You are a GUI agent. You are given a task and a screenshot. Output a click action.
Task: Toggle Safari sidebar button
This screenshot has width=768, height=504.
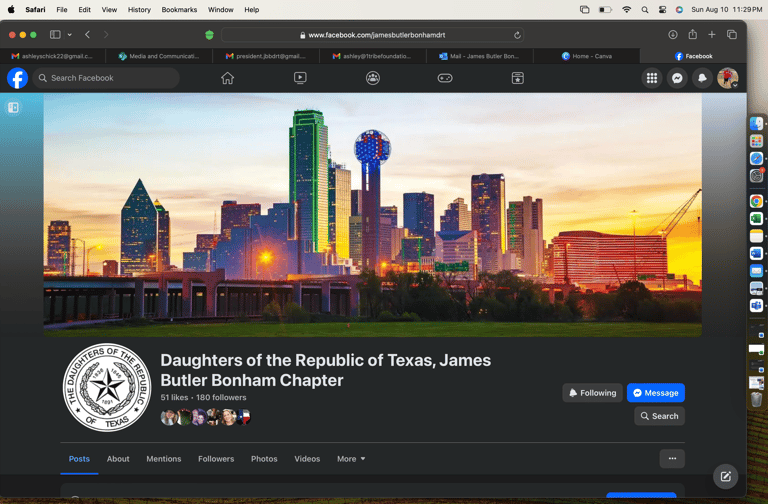pyautogui.click(x=55, y=34)
